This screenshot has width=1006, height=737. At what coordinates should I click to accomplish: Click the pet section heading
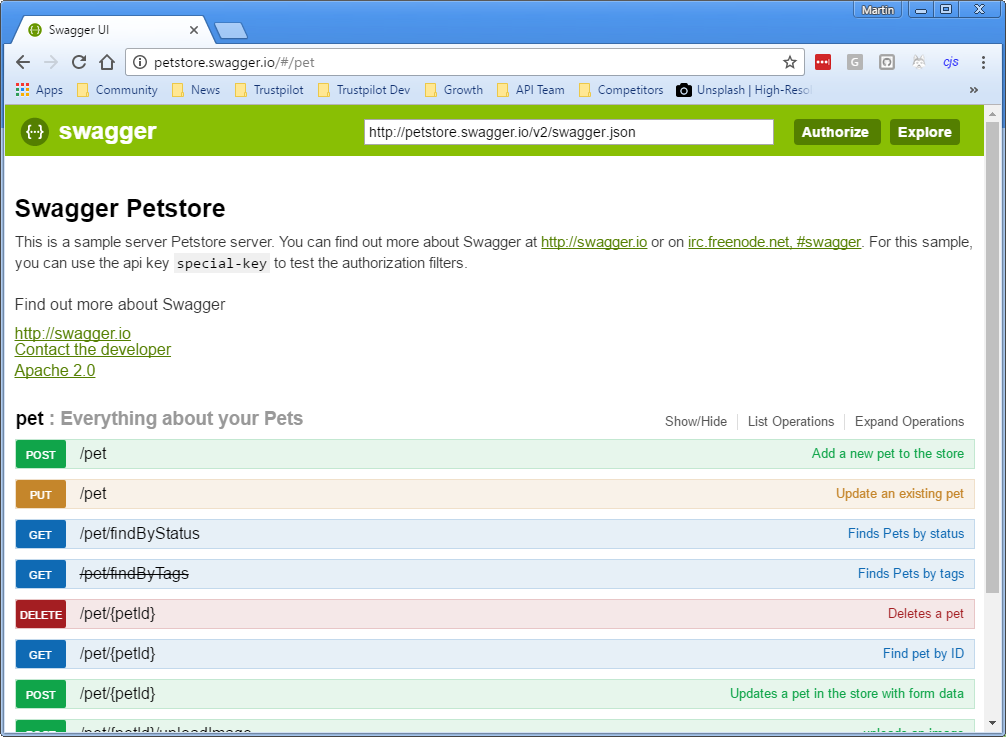pyautogui.click(x=30, y=419)
